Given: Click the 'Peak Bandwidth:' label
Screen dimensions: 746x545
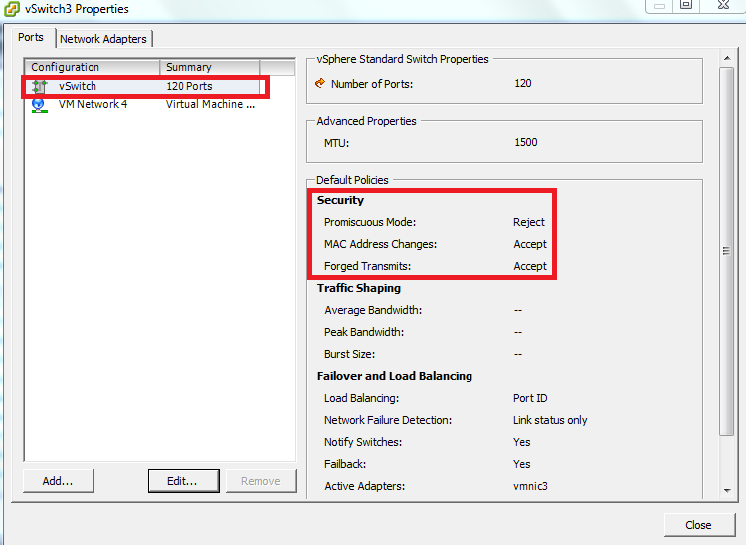Looking at the screenshot, I should (364, 332).
